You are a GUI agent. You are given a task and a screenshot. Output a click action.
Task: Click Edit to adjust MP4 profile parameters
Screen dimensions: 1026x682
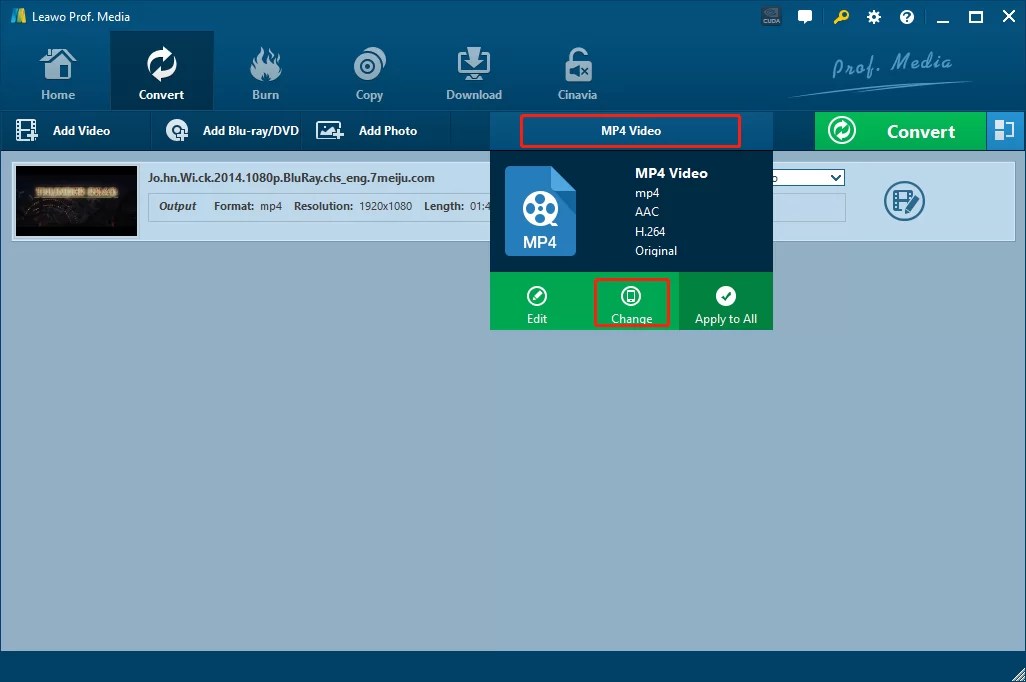click(537, 303)
